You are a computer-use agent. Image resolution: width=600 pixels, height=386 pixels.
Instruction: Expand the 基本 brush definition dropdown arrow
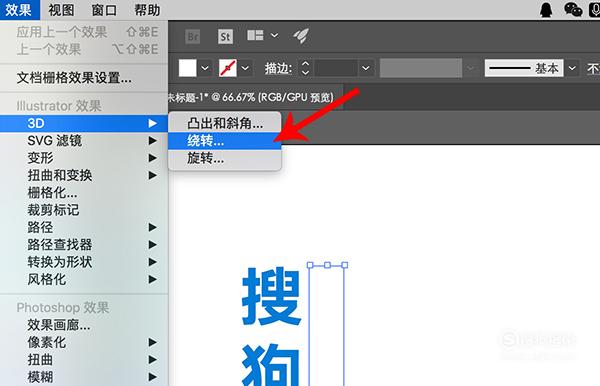(572, 68)
